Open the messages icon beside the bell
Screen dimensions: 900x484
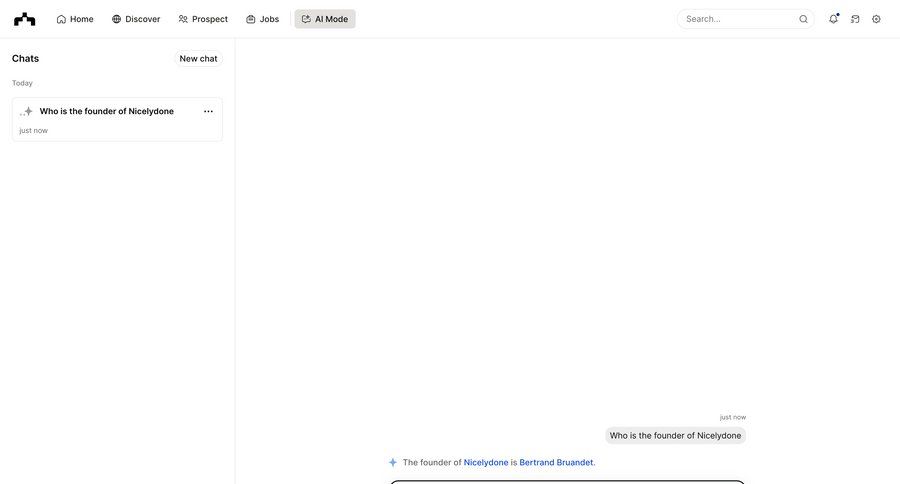pos(855,19)
